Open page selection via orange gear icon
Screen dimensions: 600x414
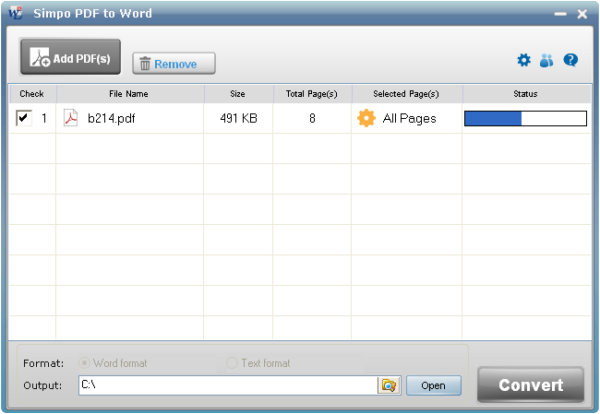click(x=366, y=118)
